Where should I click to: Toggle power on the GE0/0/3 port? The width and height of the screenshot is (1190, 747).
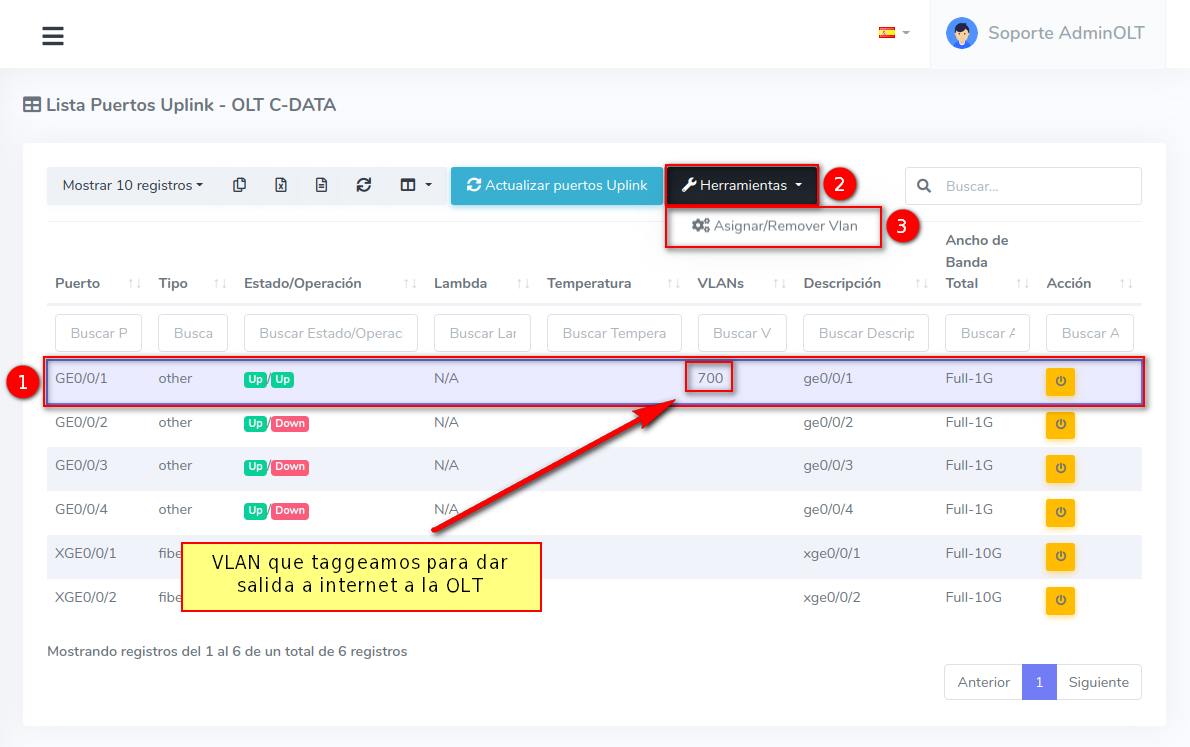tap(1060, 468)
